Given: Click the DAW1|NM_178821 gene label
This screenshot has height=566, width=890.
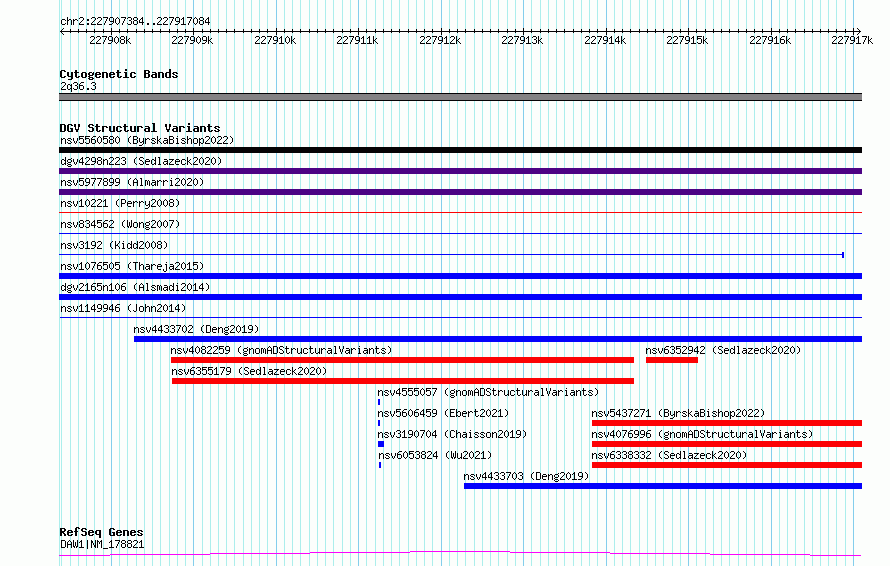Looking at the screenshot, I should [102, 544].
